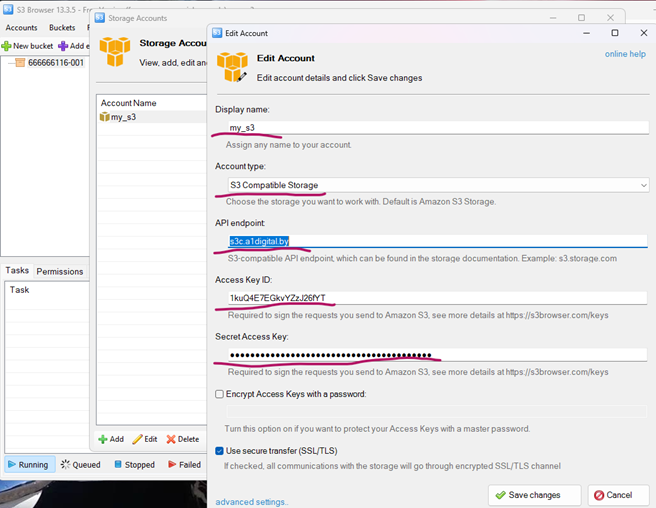Click Edit button in Storage Accounts window
656x508 pixels.
pos(145,439)
